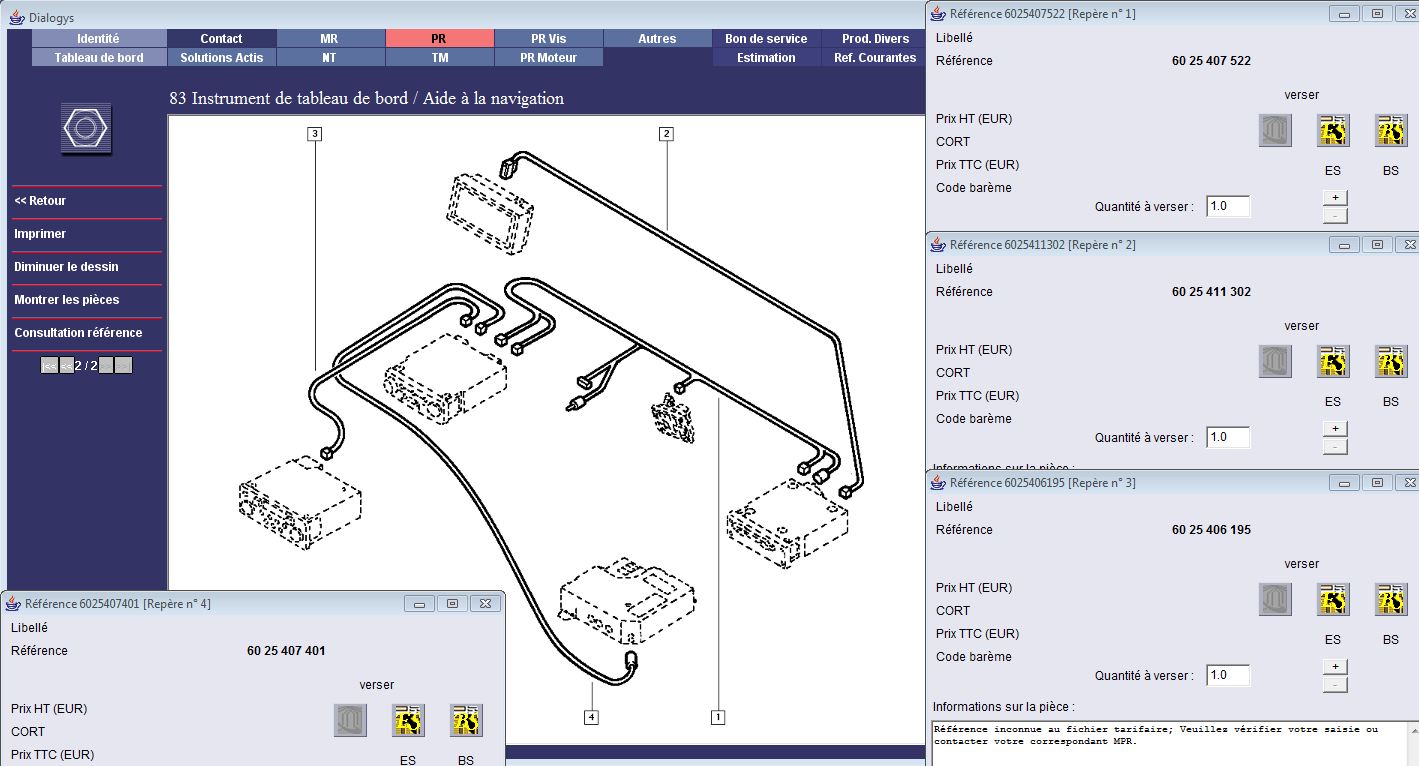Open the Contact tab
The width and height of the screenshot is (1419, 766).
click(221, 38)
